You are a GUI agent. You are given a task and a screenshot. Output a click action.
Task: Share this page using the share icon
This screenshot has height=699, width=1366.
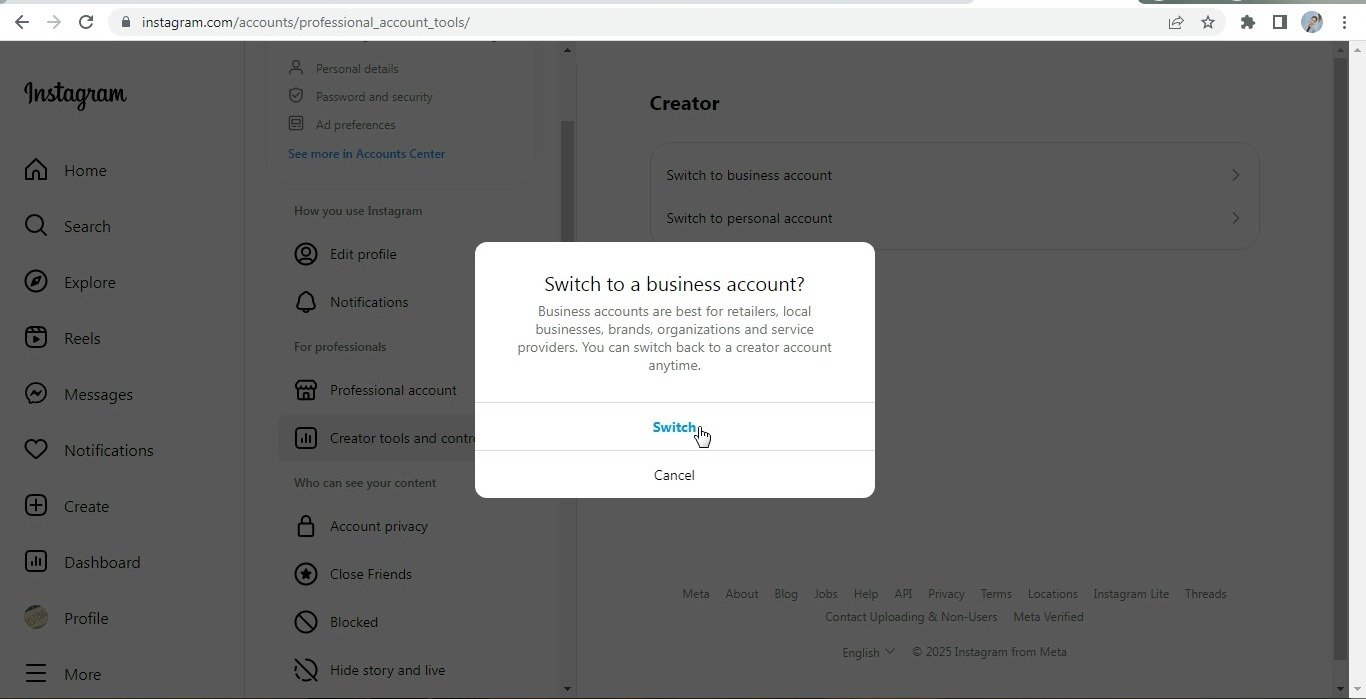(x=1176, y=22)
